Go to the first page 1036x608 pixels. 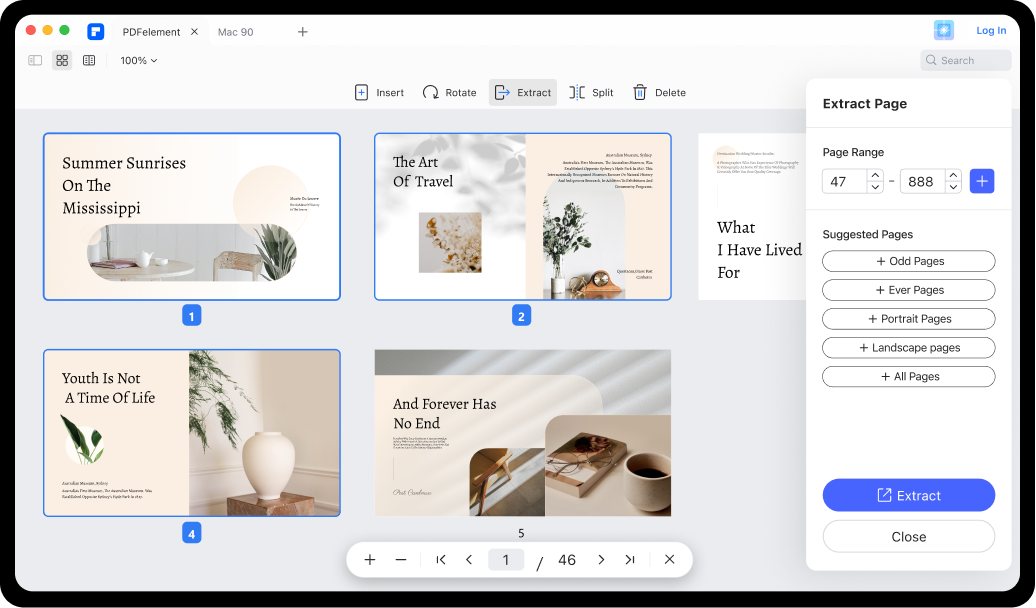(x=441, y=560)
